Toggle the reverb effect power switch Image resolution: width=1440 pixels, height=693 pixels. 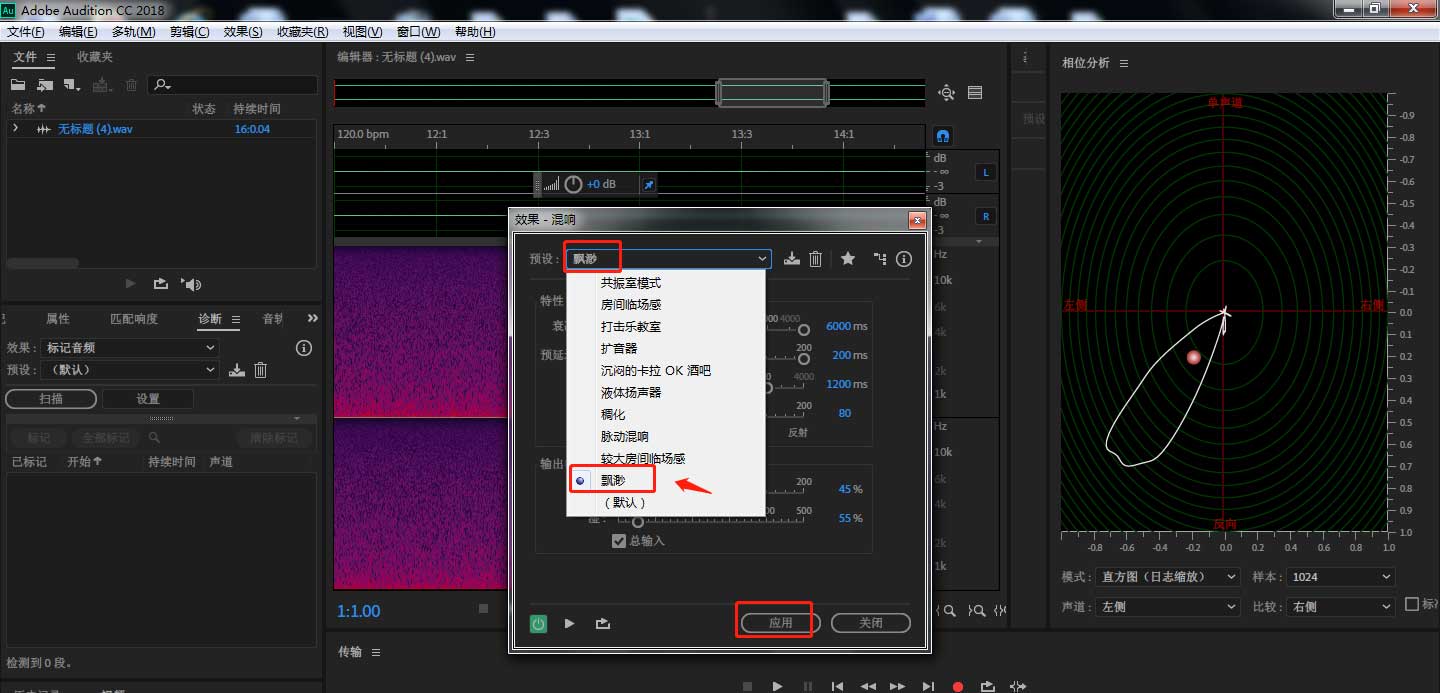(537, 623)
